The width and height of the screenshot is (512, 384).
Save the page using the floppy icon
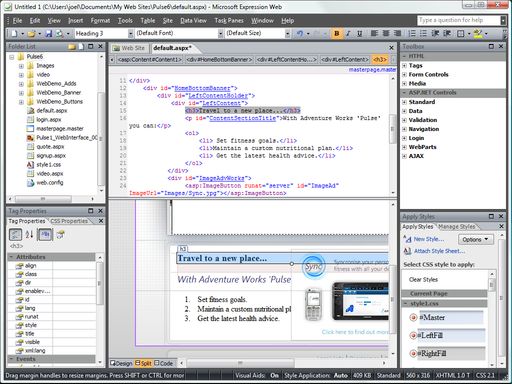point(49,34)
